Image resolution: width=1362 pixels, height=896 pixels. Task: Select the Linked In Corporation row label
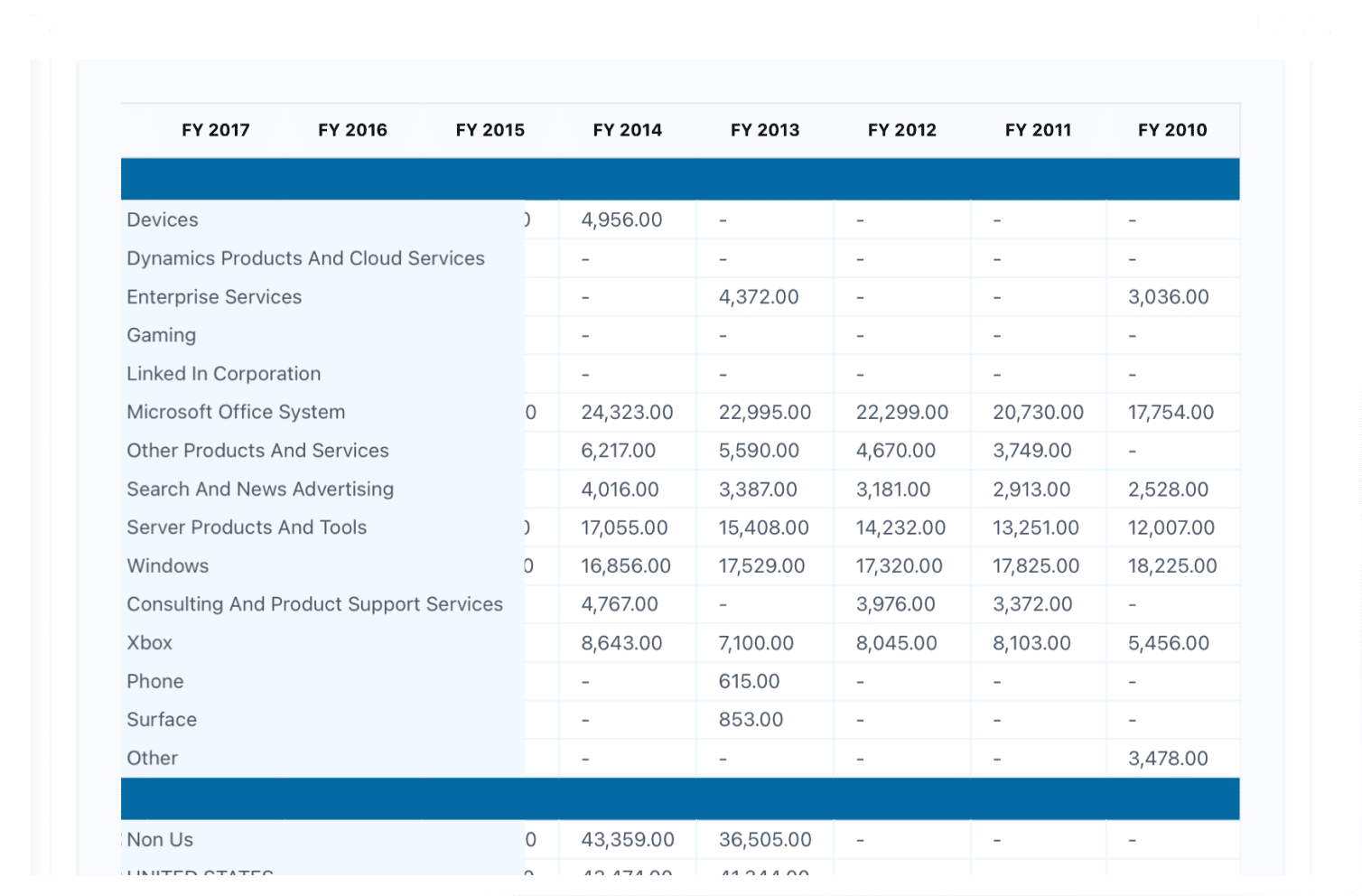tap(224, 374)
